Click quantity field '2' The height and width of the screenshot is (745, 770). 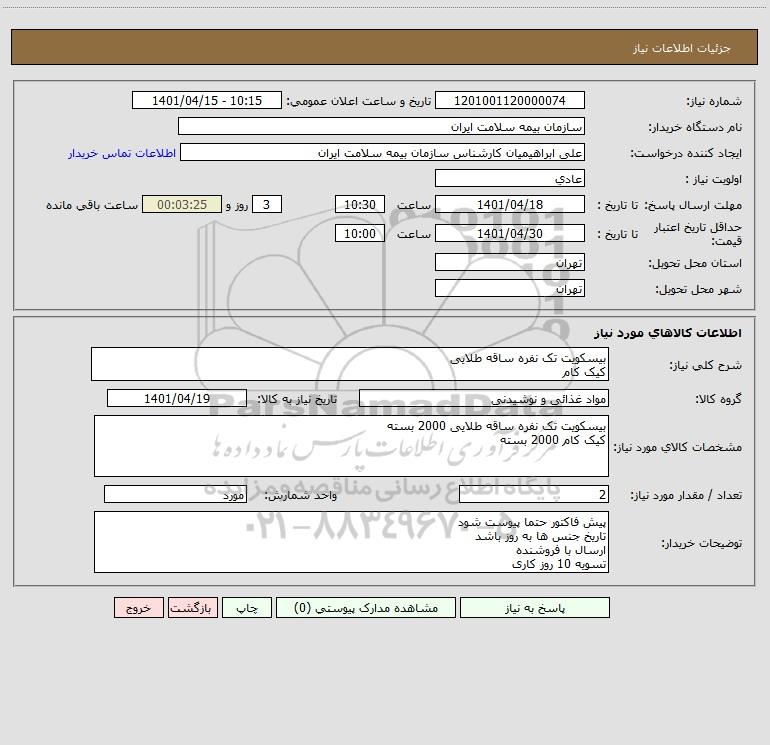(x=534, y=494)
